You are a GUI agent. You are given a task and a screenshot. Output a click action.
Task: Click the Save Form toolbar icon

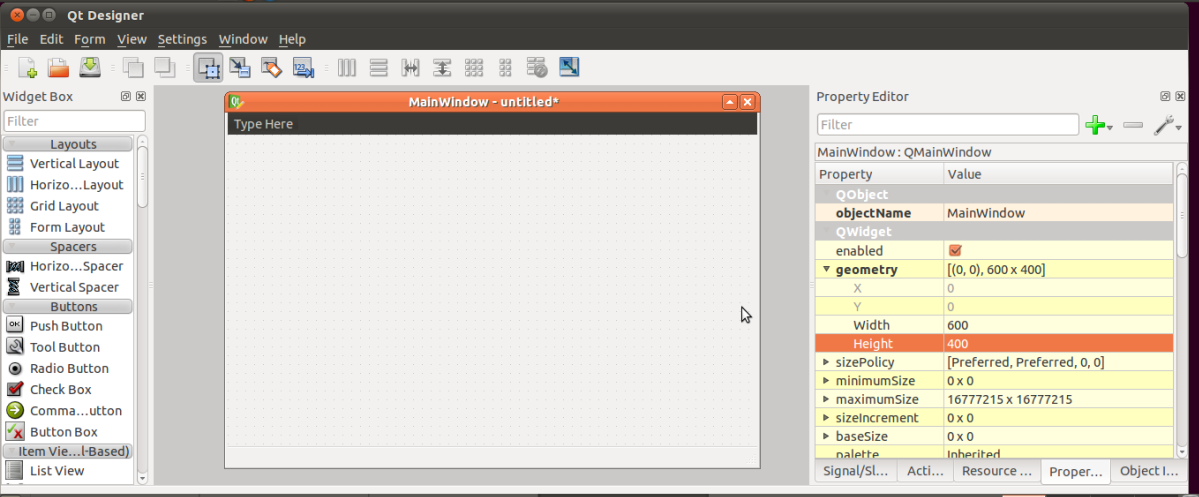point(90,67)
